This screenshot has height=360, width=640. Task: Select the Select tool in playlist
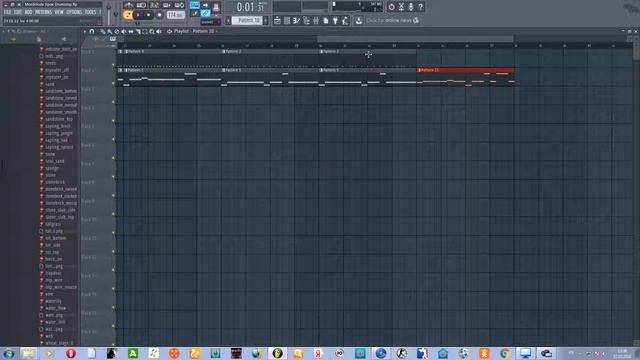coord(145,31)
